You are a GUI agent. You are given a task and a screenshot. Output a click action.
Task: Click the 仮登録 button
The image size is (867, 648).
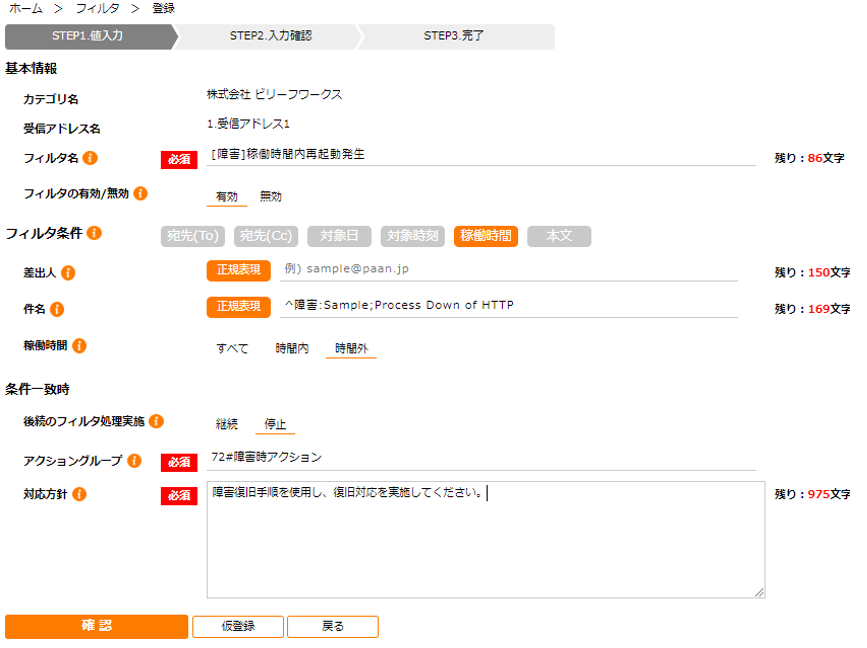[238, 627]
